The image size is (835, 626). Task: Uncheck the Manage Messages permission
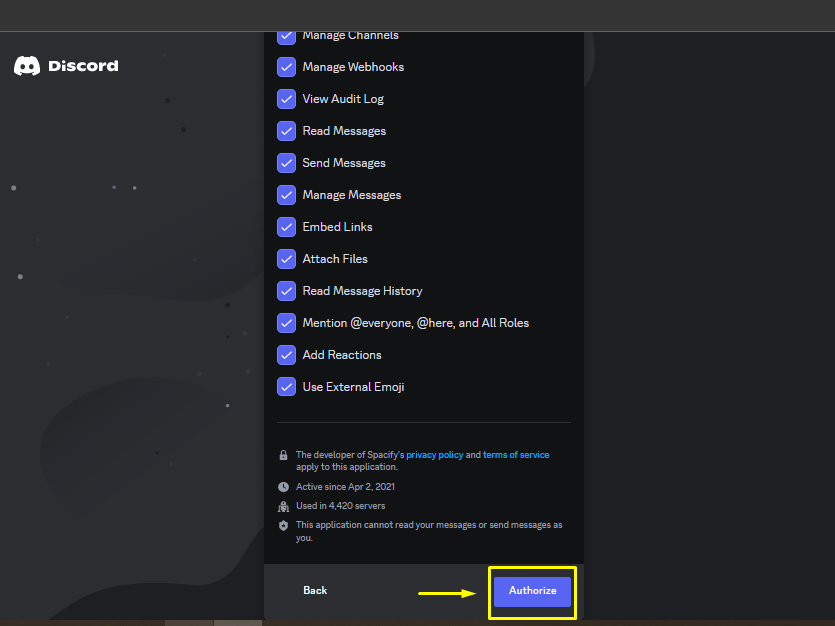(286, 195)
